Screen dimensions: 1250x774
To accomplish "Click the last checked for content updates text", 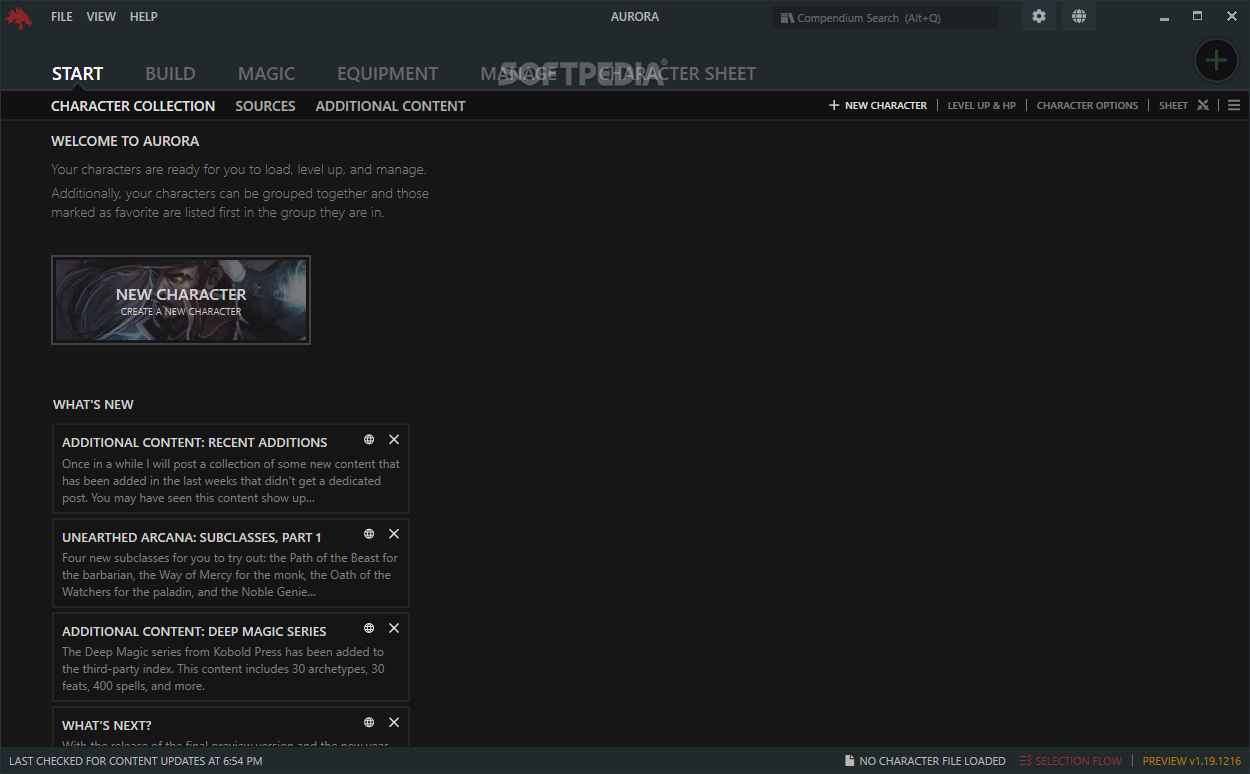I will (136, 761).
